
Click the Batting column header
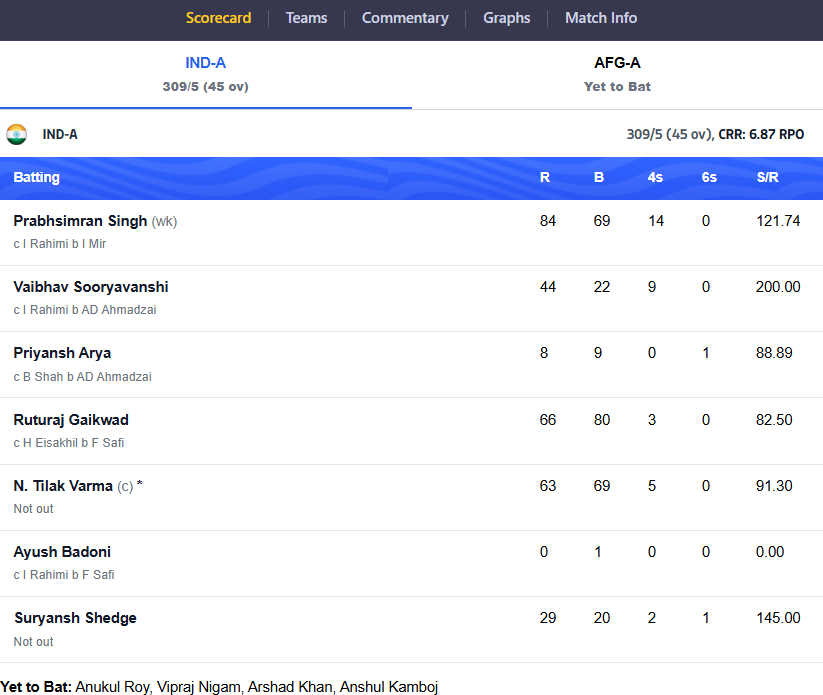click(x=37, y=177)
